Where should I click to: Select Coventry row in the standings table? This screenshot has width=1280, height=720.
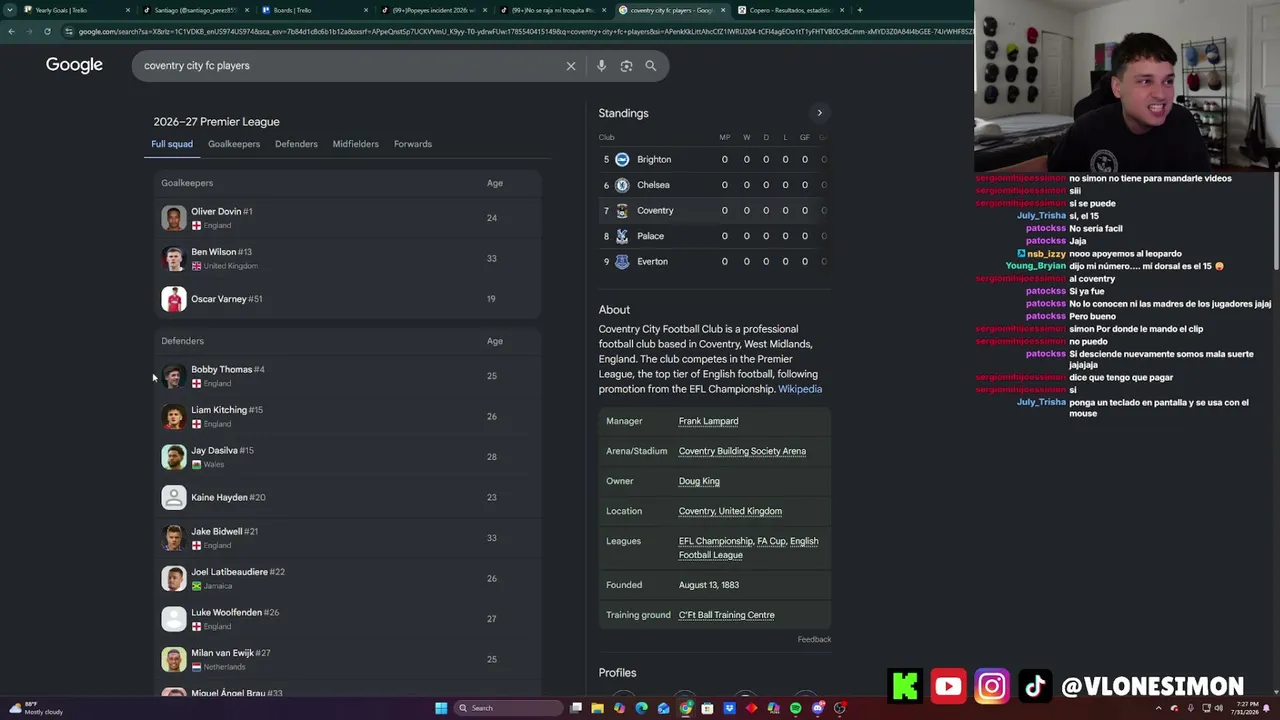pos(714,211)
